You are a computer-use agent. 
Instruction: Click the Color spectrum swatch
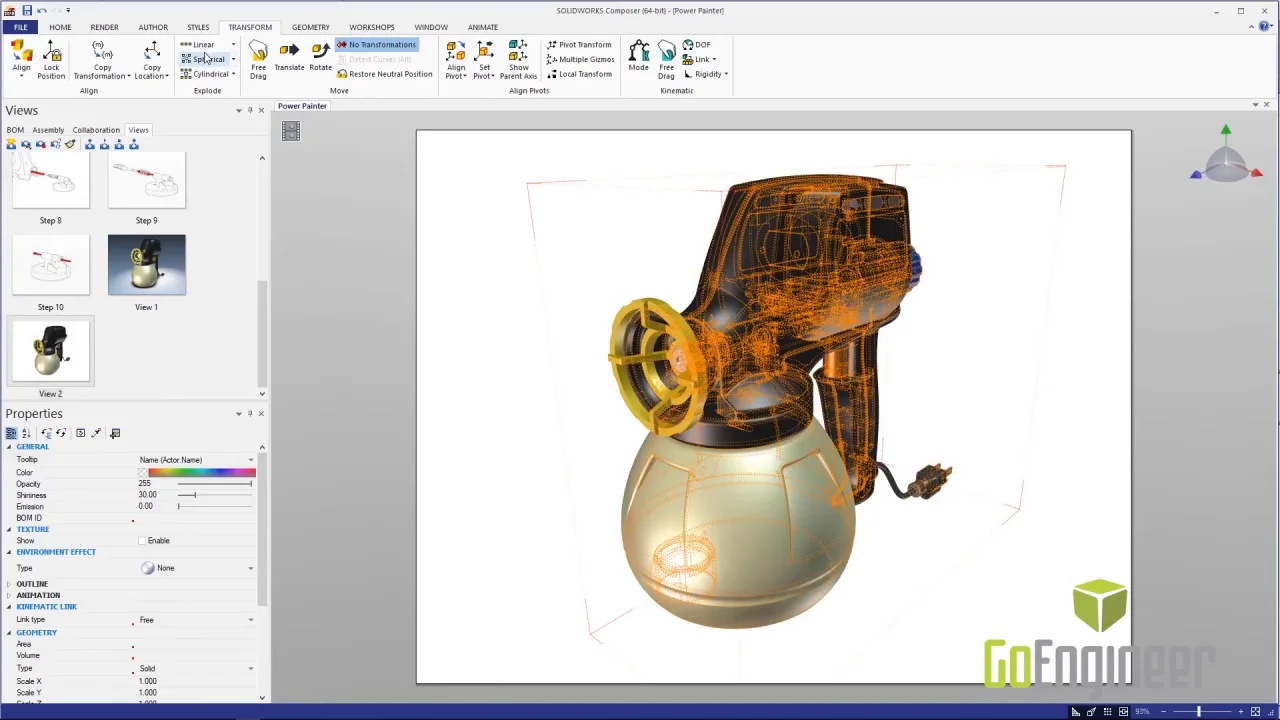click(201, 472)
